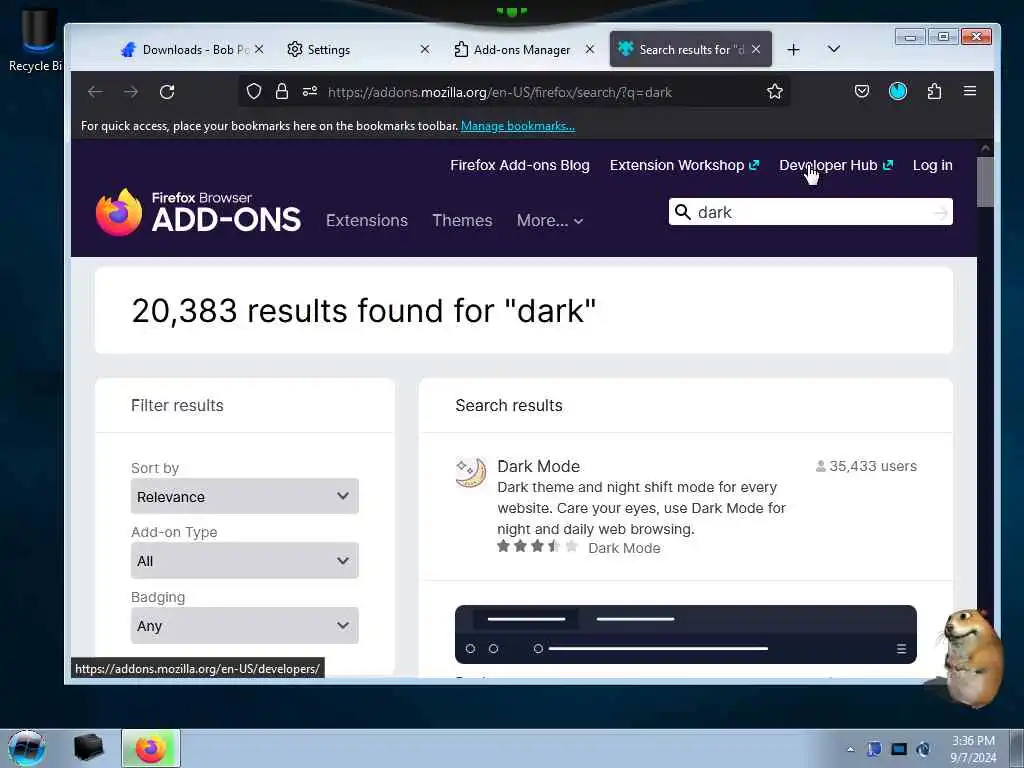Viewport: 1024px width, 768px height.
Task: Submit search with the arrow button
Action: (x=940, y=212)
